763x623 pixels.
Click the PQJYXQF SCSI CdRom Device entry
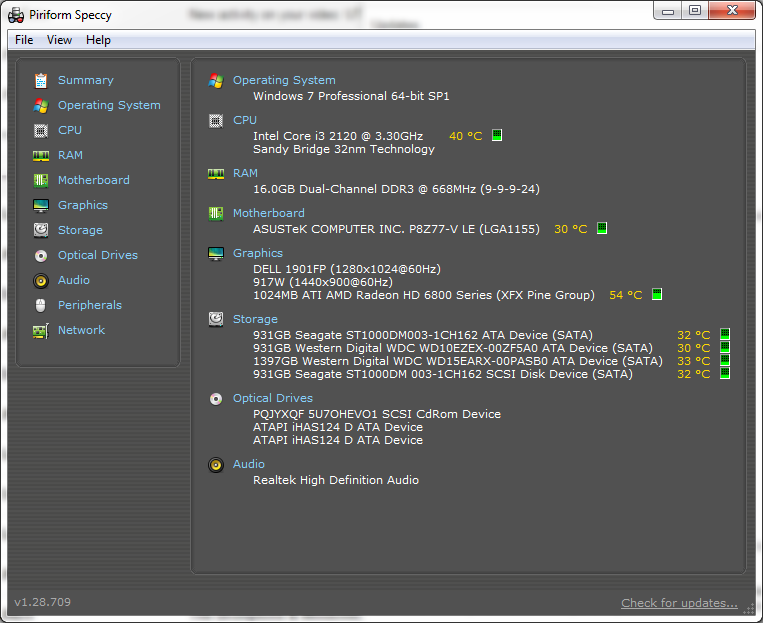coord(377,414)
